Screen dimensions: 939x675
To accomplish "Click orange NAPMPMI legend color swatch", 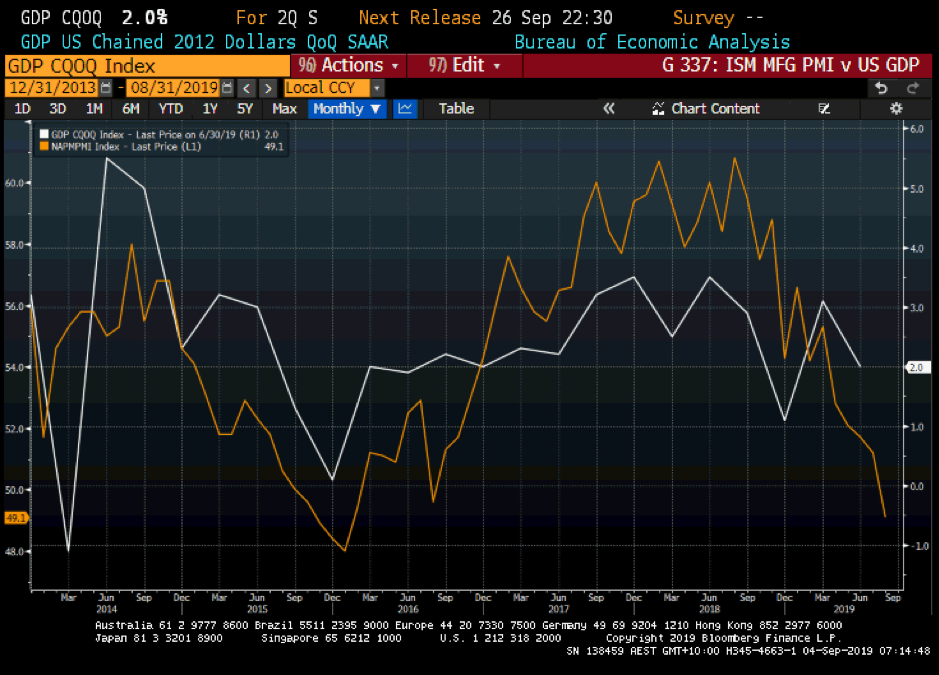I will pos(43,146).
